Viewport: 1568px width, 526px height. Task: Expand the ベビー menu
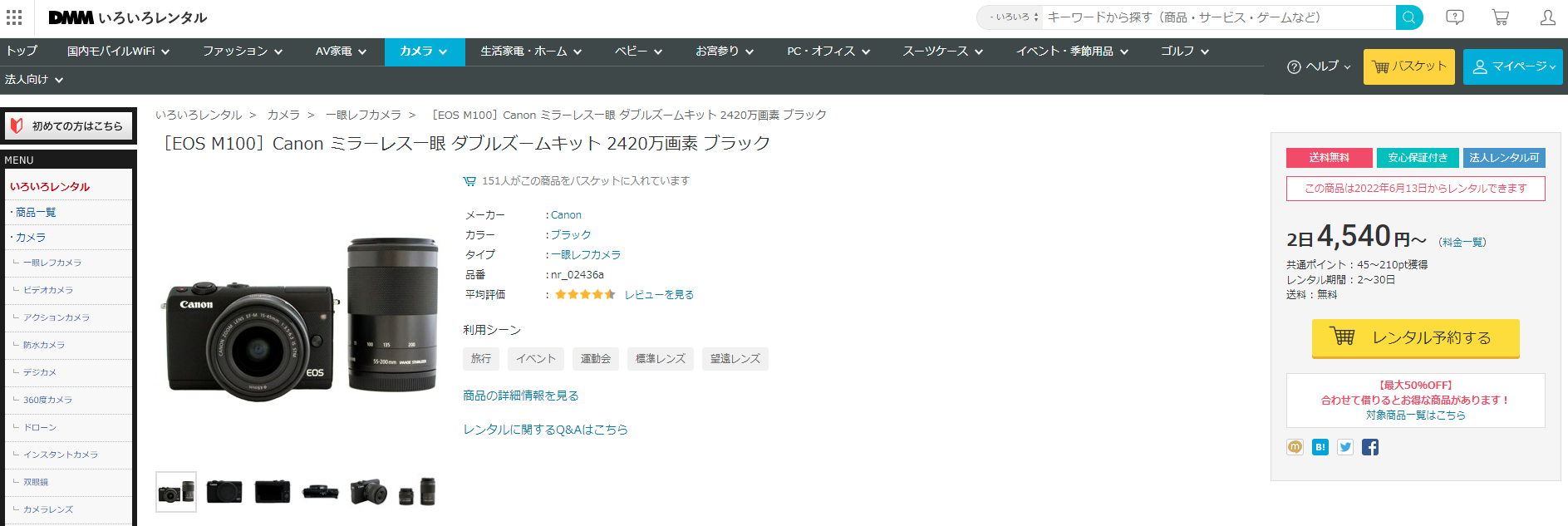coord(638,52)
